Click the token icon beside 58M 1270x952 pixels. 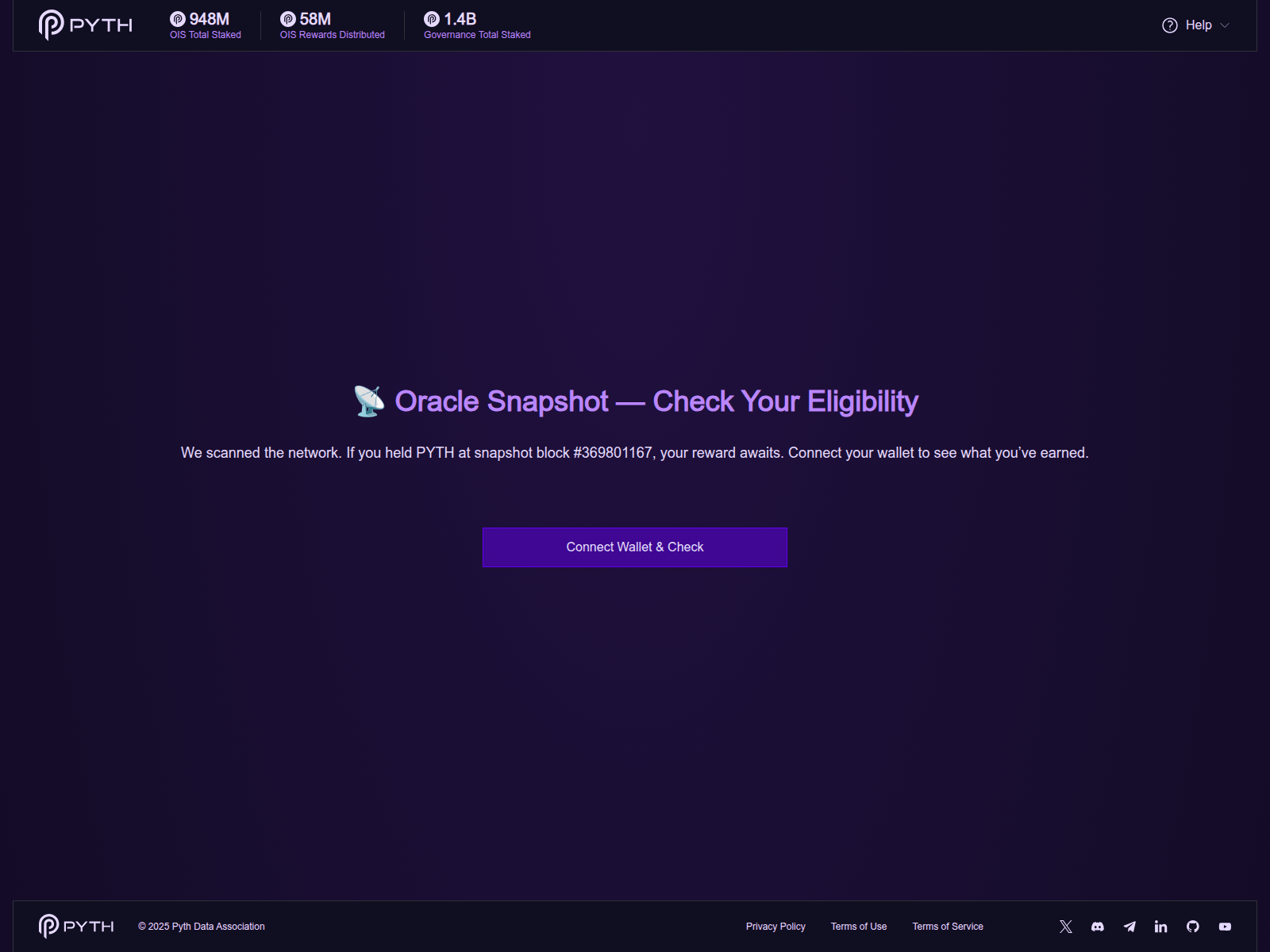(x=288, y=19)
